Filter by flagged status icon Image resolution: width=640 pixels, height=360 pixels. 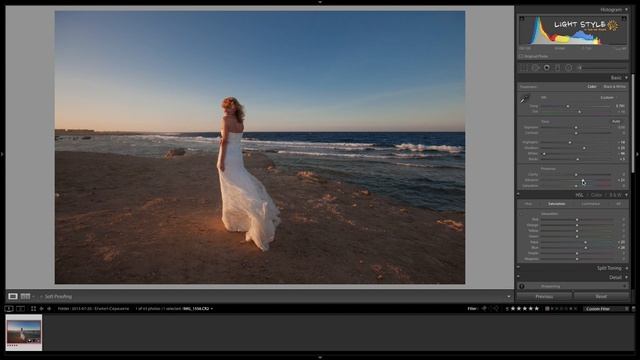(484, 309)
